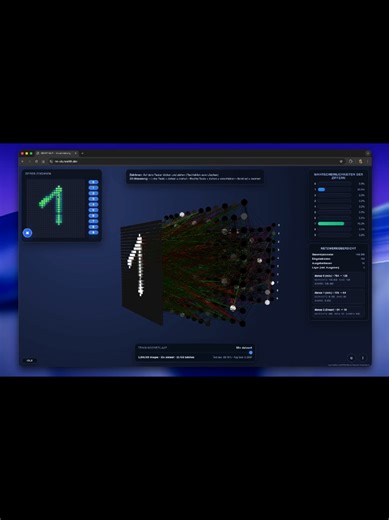The width and height of the screenshot is (389, 520).
Task: Close the MNIST browser tab
Action: coord(76,153)
